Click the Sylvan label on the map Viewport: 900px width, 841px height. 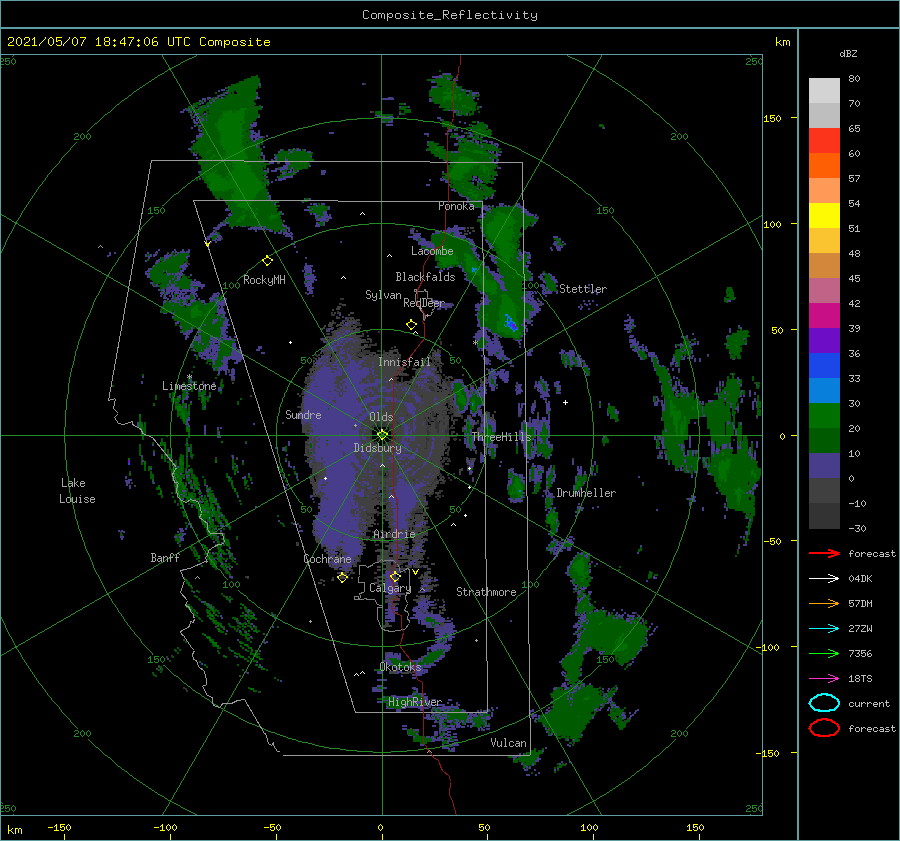[x=383, y=295]
